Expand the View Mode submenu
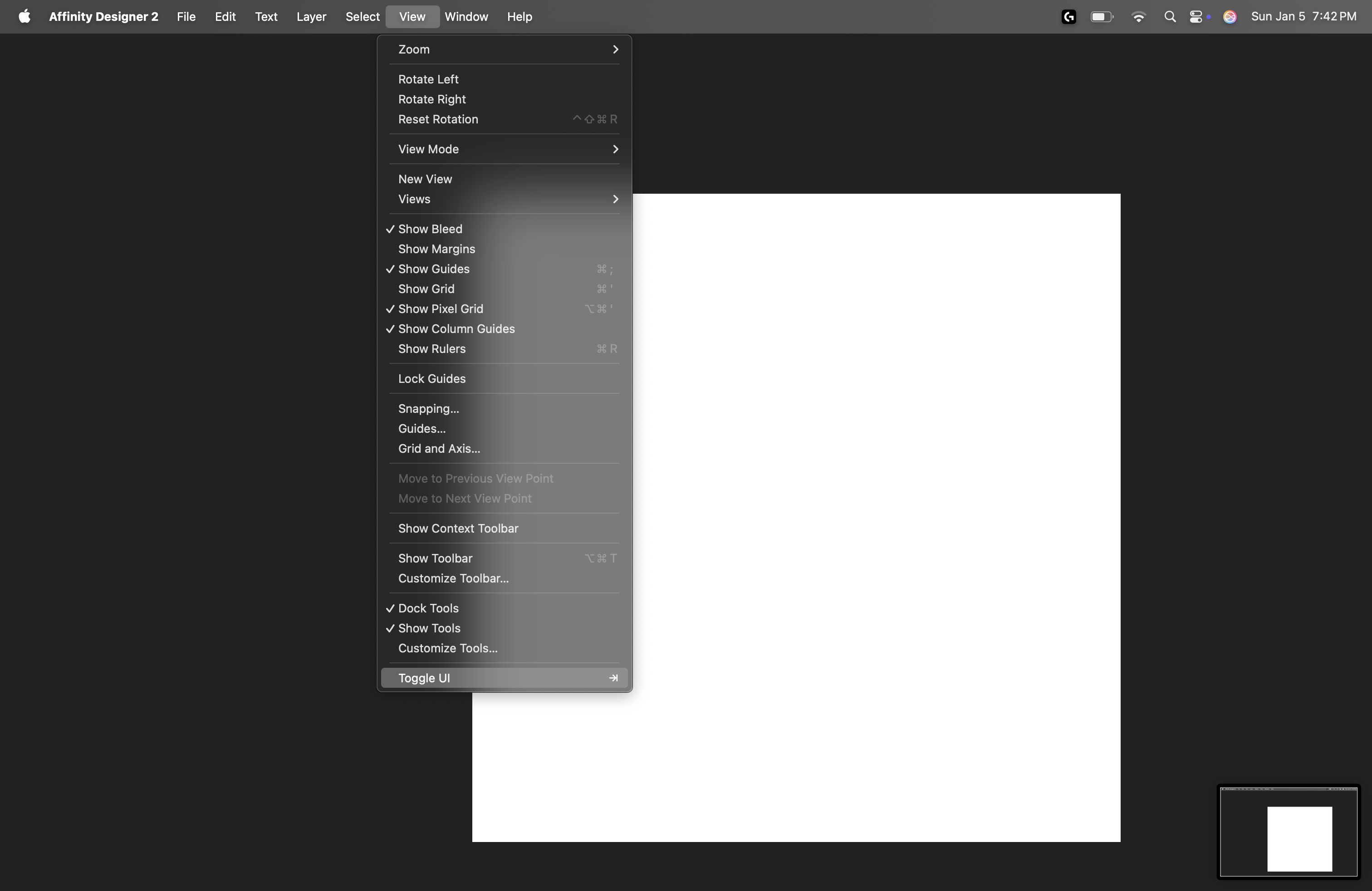The image size is (1372, 891). pos(505,149)
